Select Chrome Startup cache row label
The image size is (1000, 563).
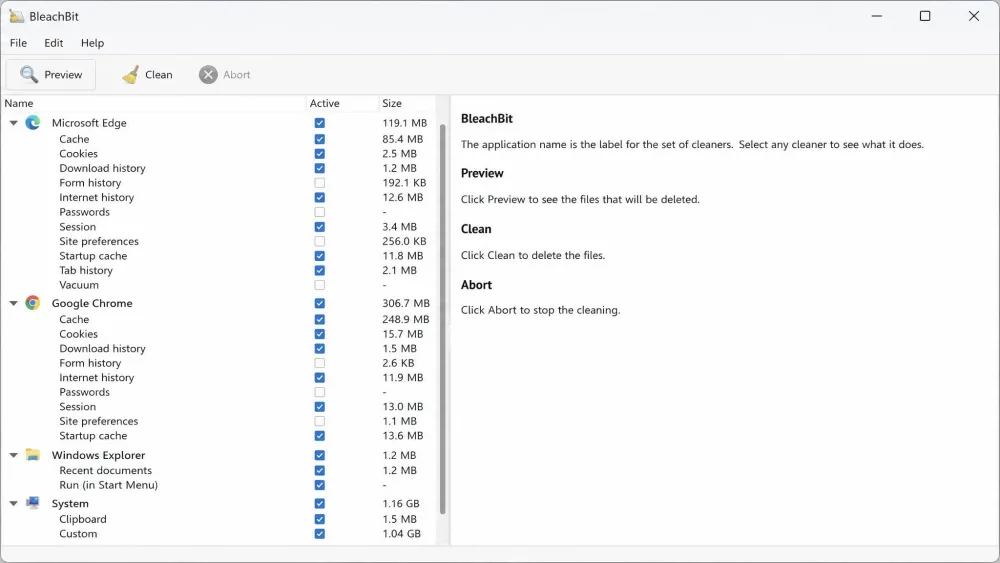tap(93, 436)
